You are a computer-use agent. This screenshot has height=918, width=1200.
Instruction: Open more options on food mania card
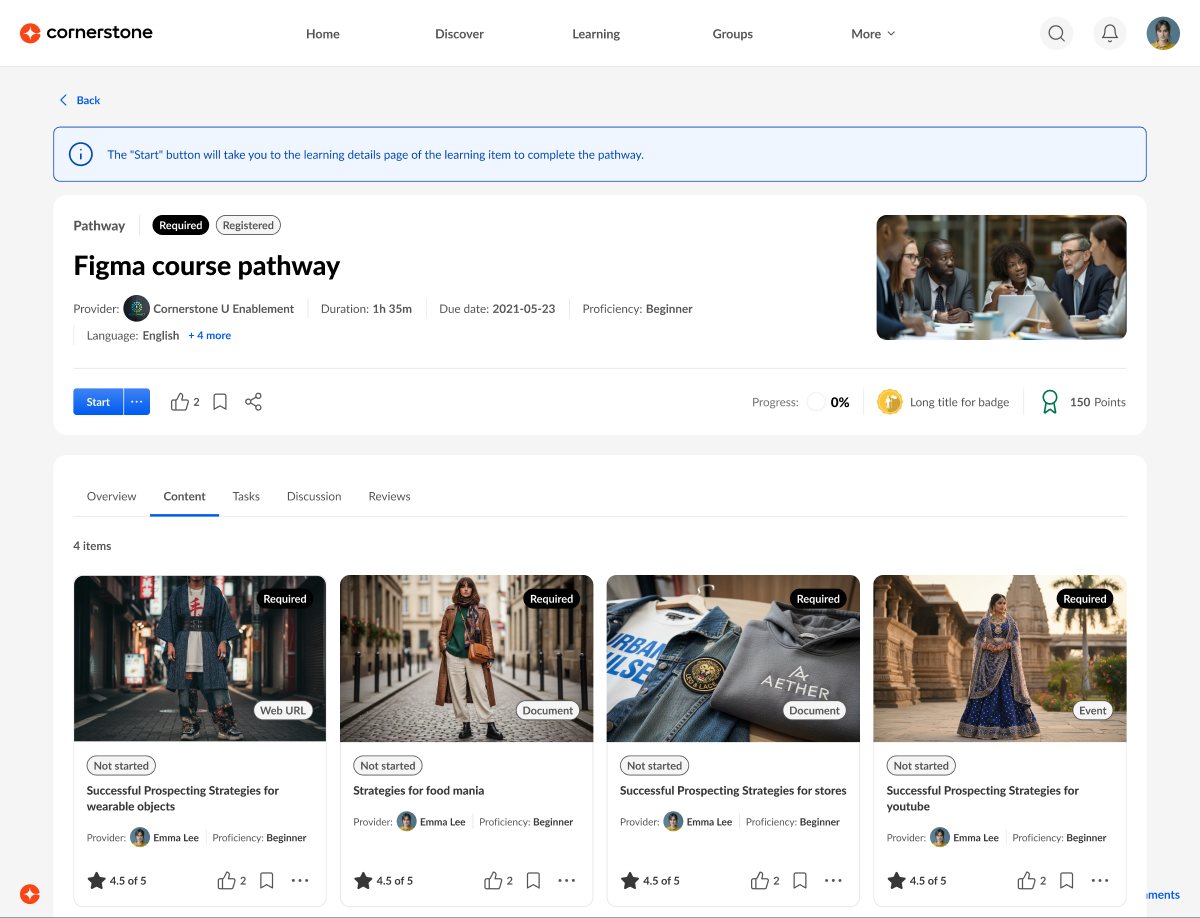click(567, 881)
